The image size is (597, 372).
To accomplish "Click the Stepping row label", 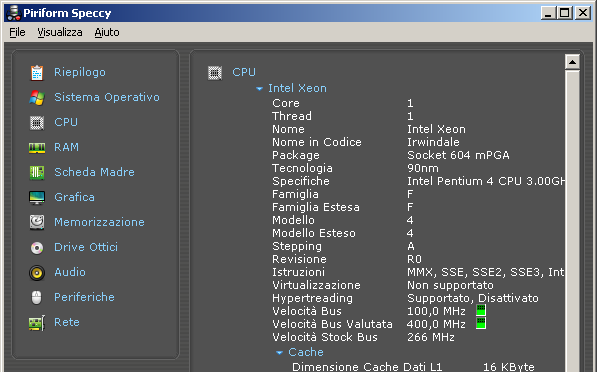I will coord(297,246).
